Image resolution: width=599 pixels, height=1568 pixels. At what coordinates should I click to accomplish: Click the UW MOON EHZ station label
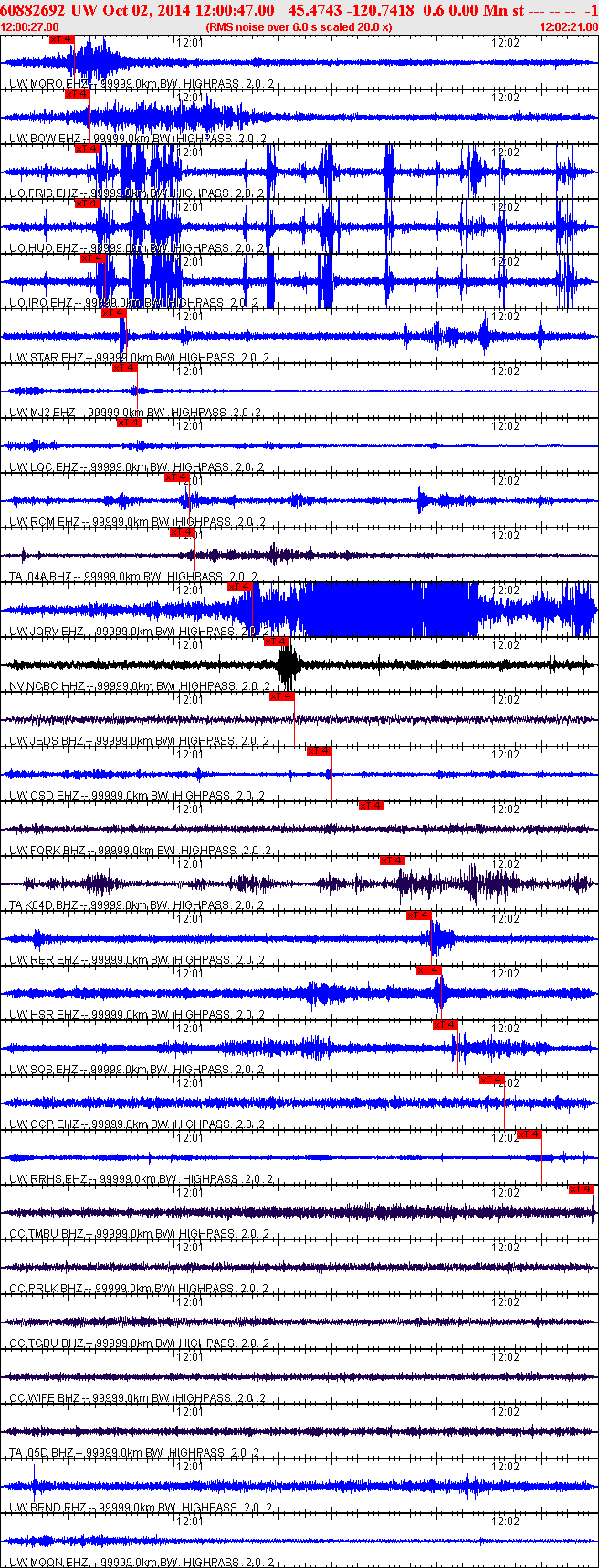(x=48, y=1563)
